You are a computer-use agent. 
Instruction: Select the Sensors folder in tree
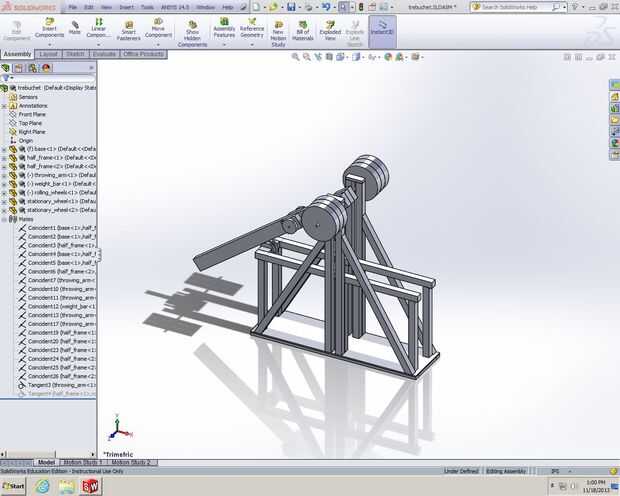(x=28, y=97)
